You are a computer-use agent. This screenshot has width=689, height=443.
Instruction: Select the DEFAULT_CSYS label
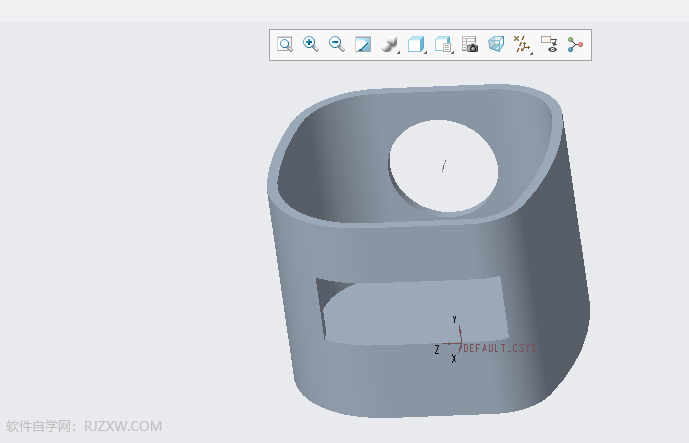coord(500,349)
